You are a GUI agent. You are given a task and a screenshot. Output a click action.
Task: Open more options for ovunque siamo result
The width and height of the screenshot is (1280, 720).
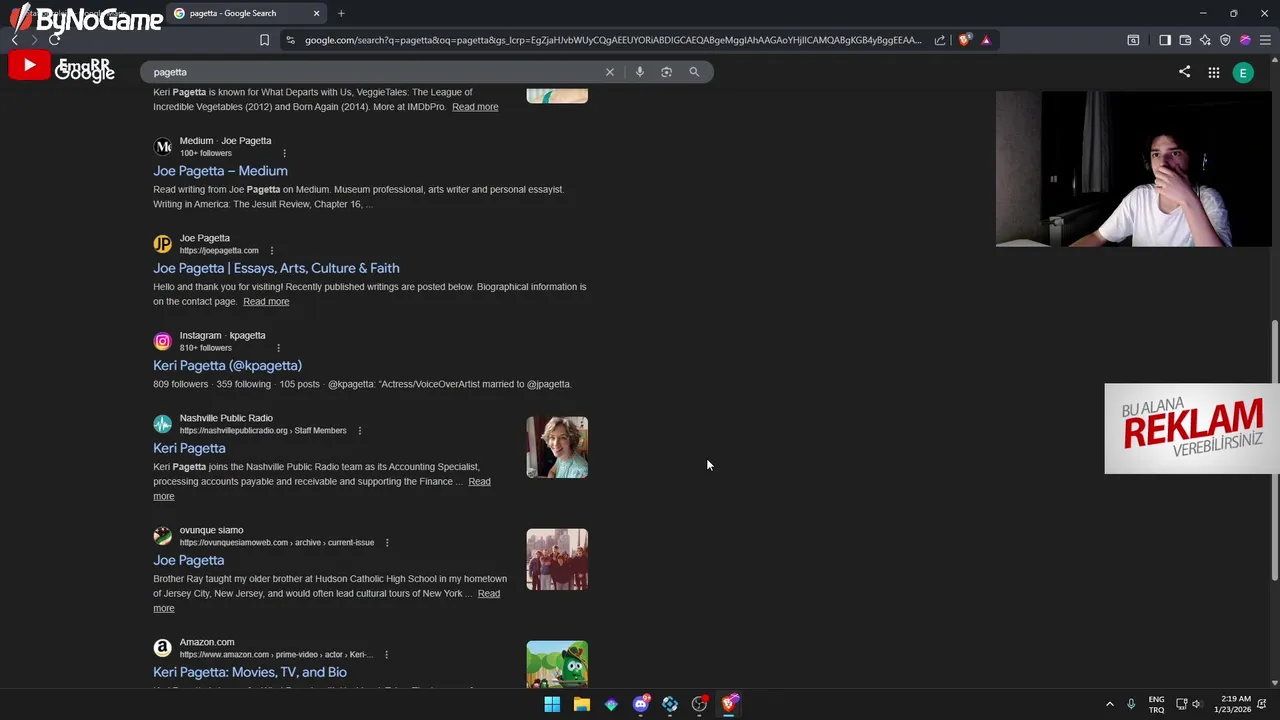pos(387,543)
